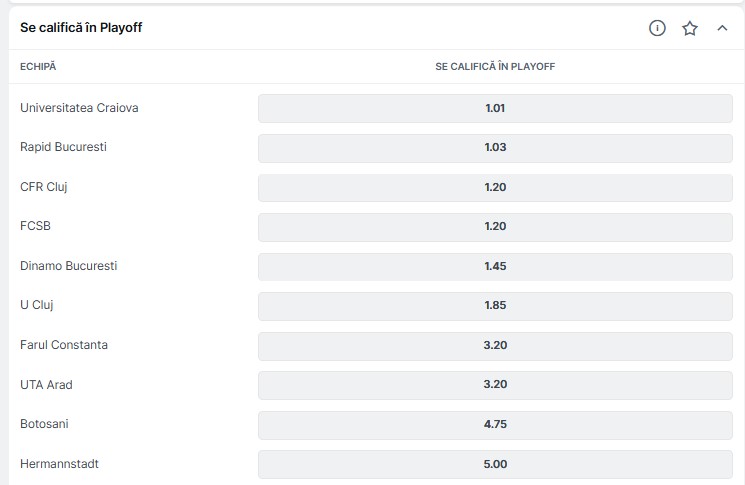Favorite this market with the star icon
Viewport: 745px width, 485px height.
690,28
